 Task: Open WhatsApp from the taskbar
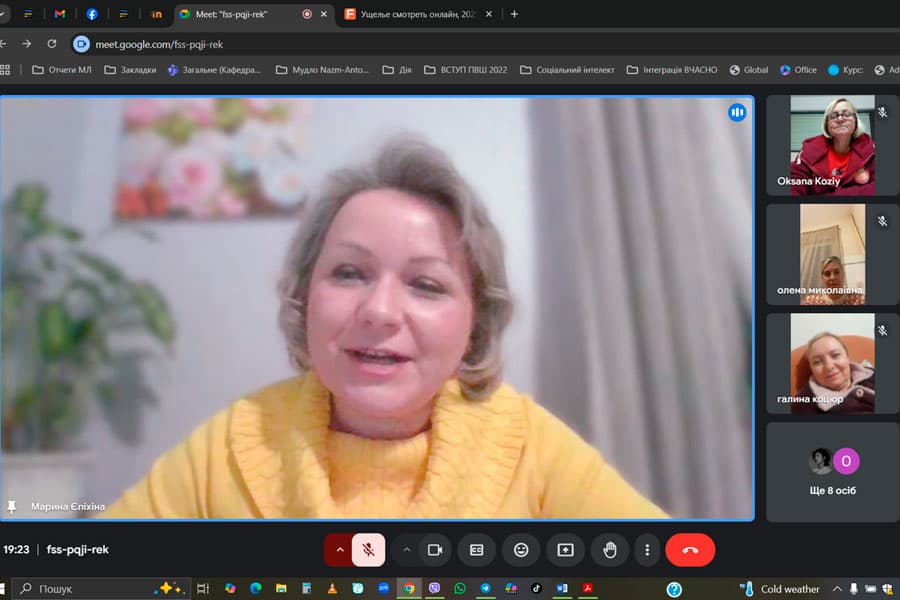(x=460, y=589)
